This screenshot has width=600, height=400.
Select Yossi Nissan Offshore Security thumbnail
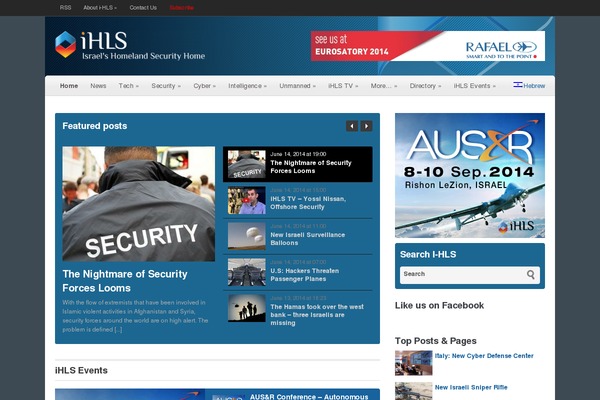247,200
